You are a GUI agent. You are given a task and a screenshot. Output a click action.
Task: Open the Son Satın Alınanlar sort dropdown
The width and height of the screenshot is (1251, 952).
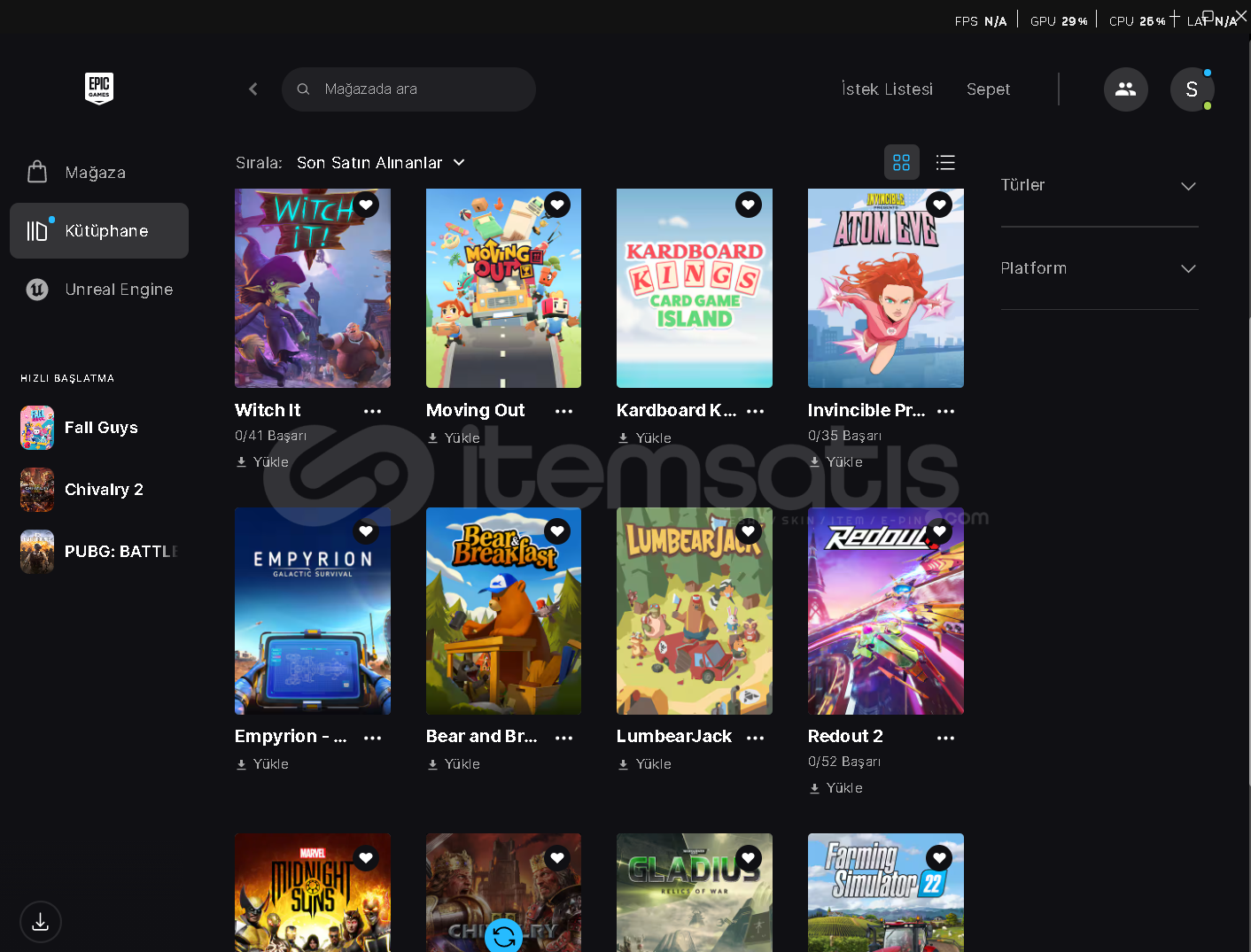[x=380, y=163]
